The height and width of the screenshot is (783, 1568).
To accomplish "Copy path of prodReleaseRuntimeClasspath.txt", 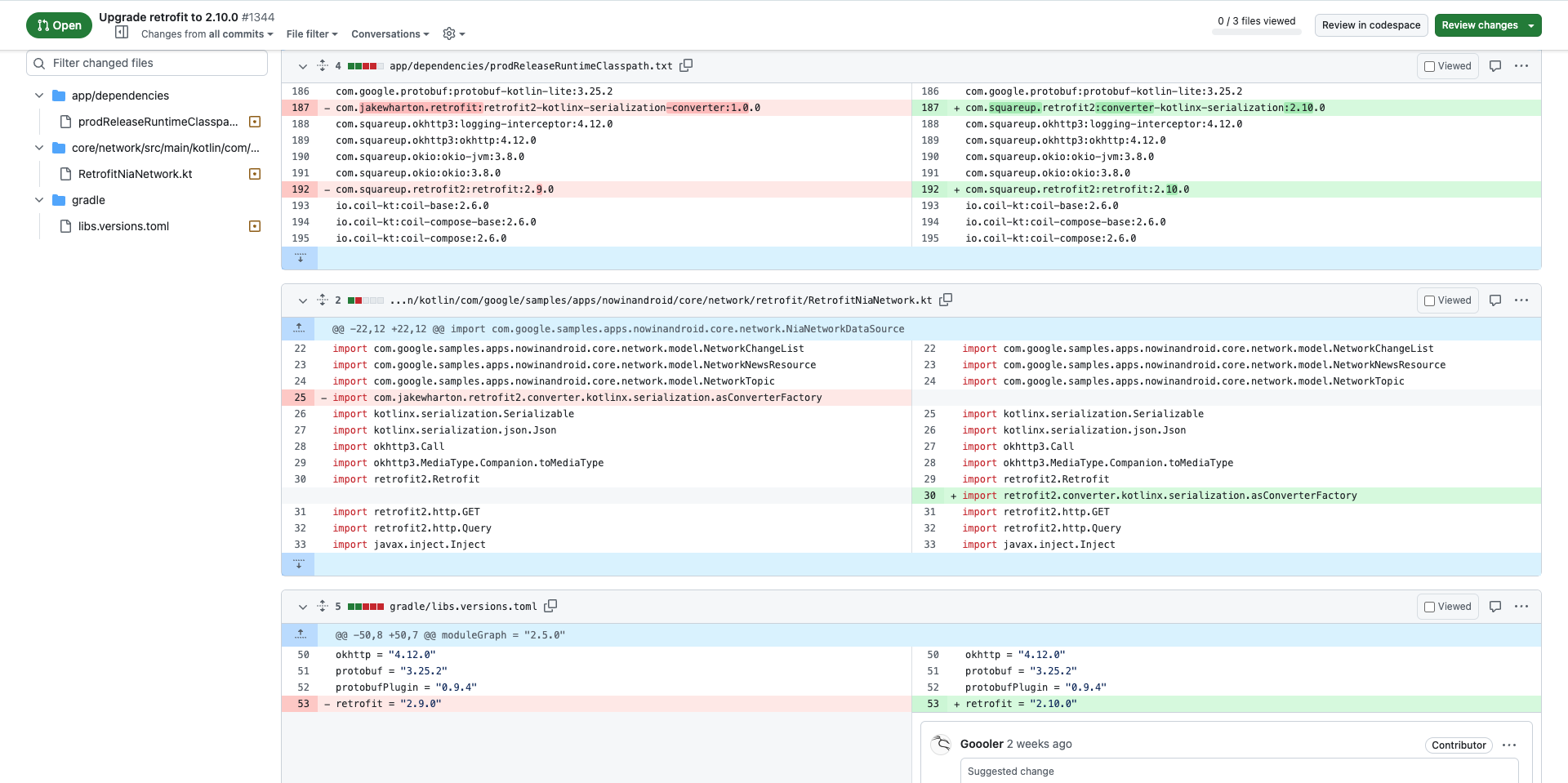I will 686,65.
